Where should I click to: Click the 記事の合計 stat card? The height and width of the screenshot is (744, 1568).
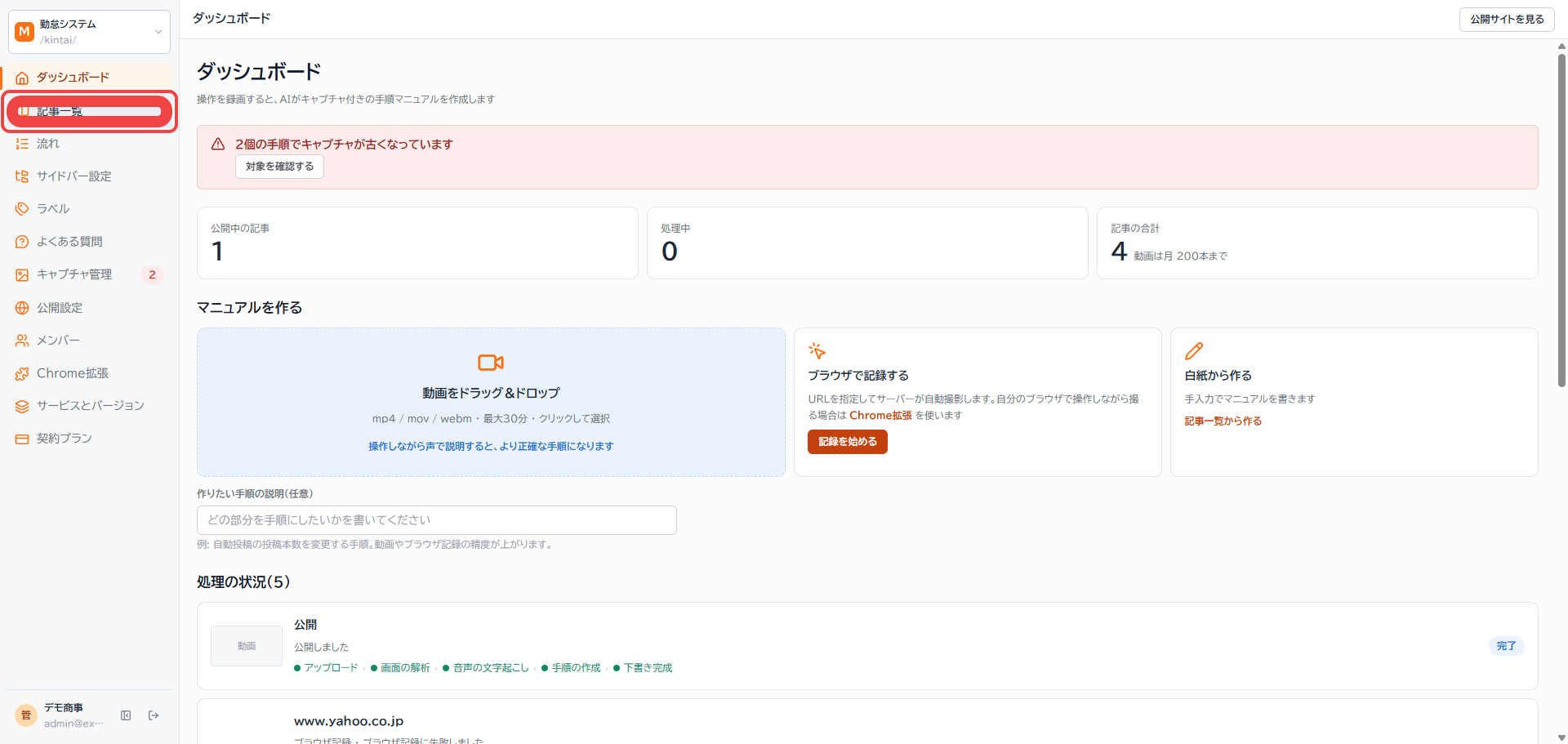[1317, 243]
